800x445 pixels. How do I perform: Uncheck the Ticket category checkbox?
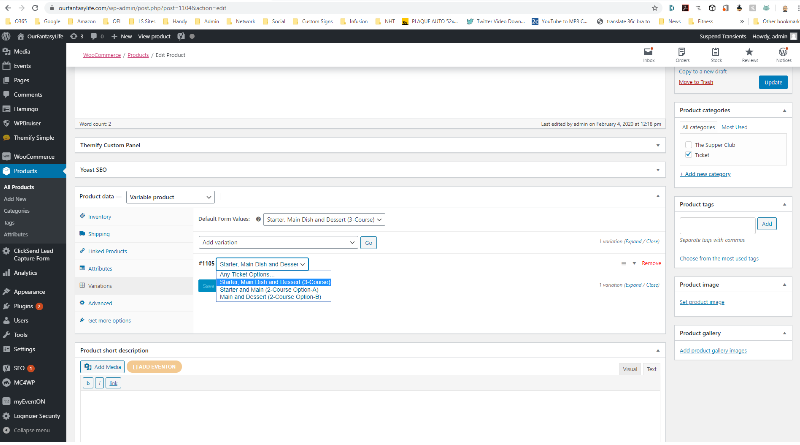tap(687, 155)
